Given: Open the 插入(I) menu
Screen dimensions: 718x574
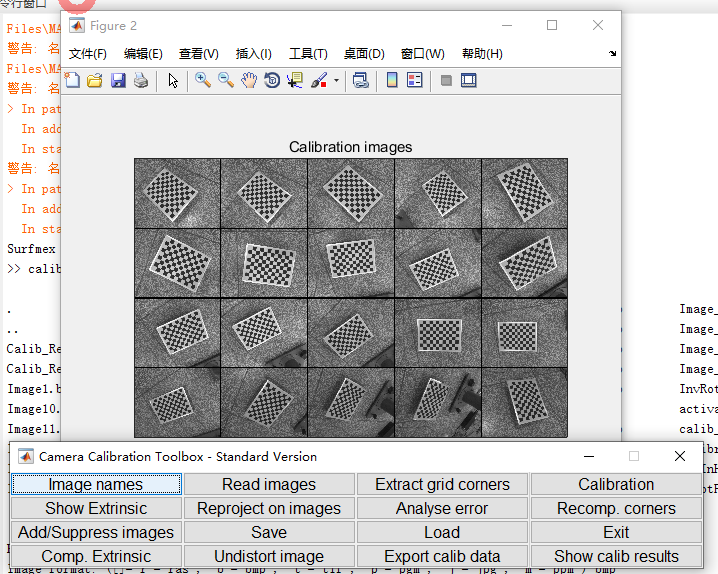Looking at the screenshot, I should (x=253, y=54).
